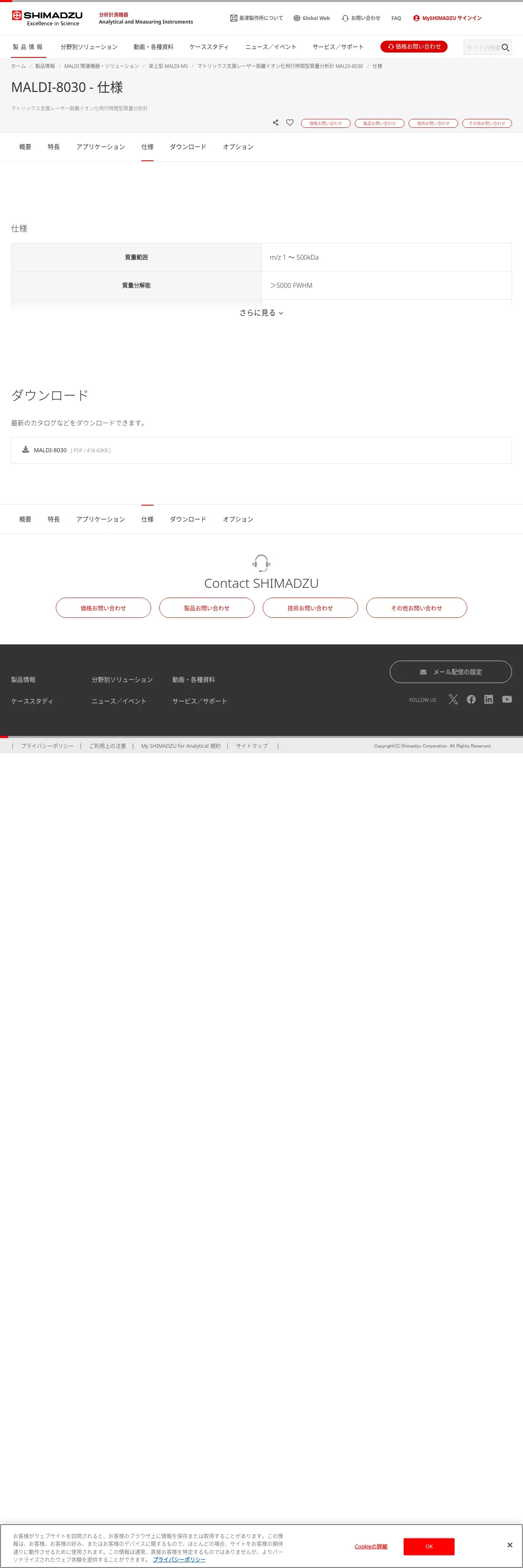This screenshot has width=523, height=1568.
Task: Accept cookies with the OK button
Action: (429, 1546)
